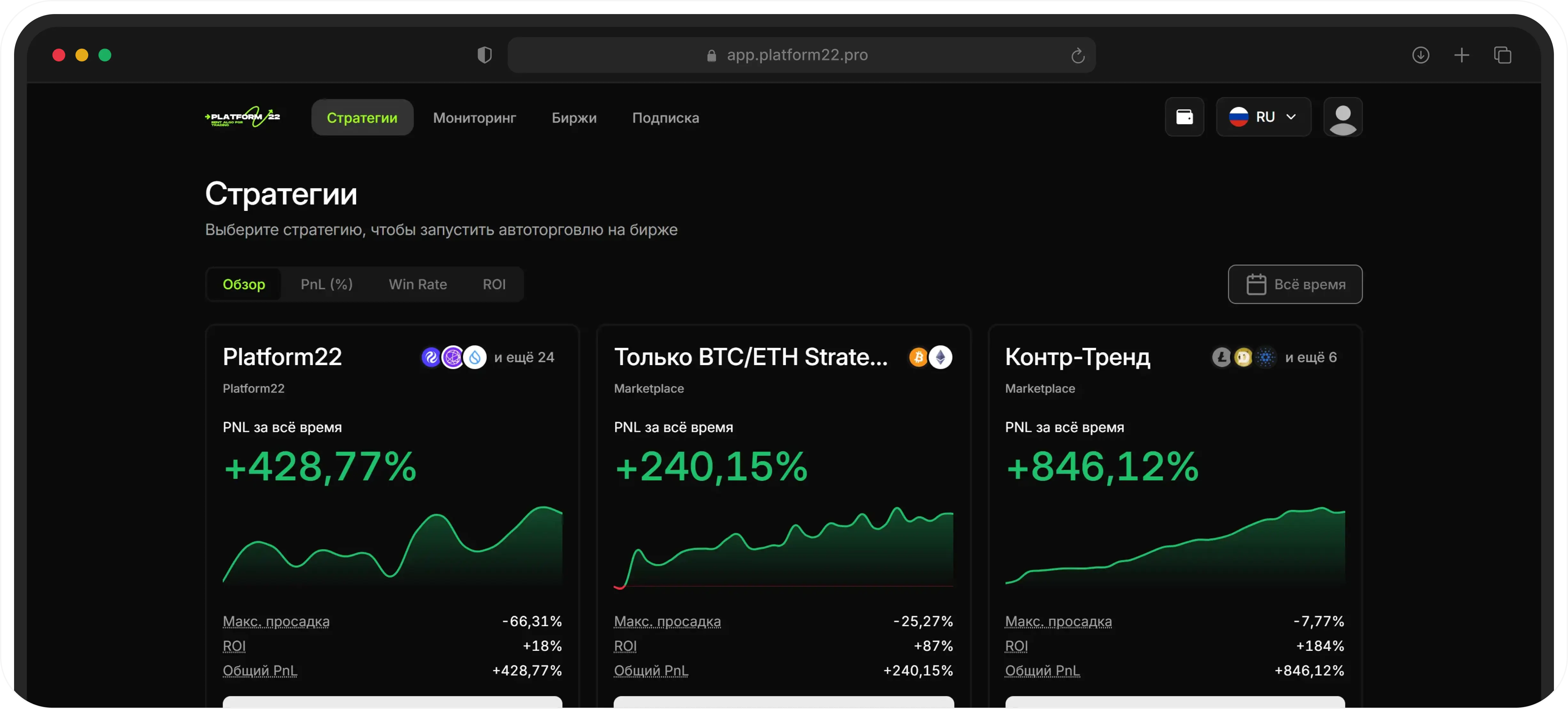This screenshot has width=1568, height=709.
Task: Click white droplet coin icon in Platform22 card
Action: (475, 357)
